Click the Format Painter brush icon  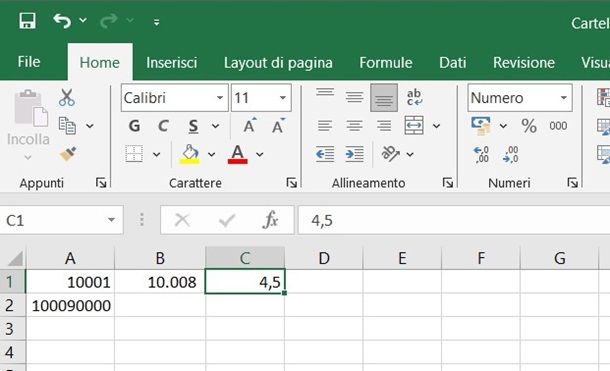[x=68, y=154]
